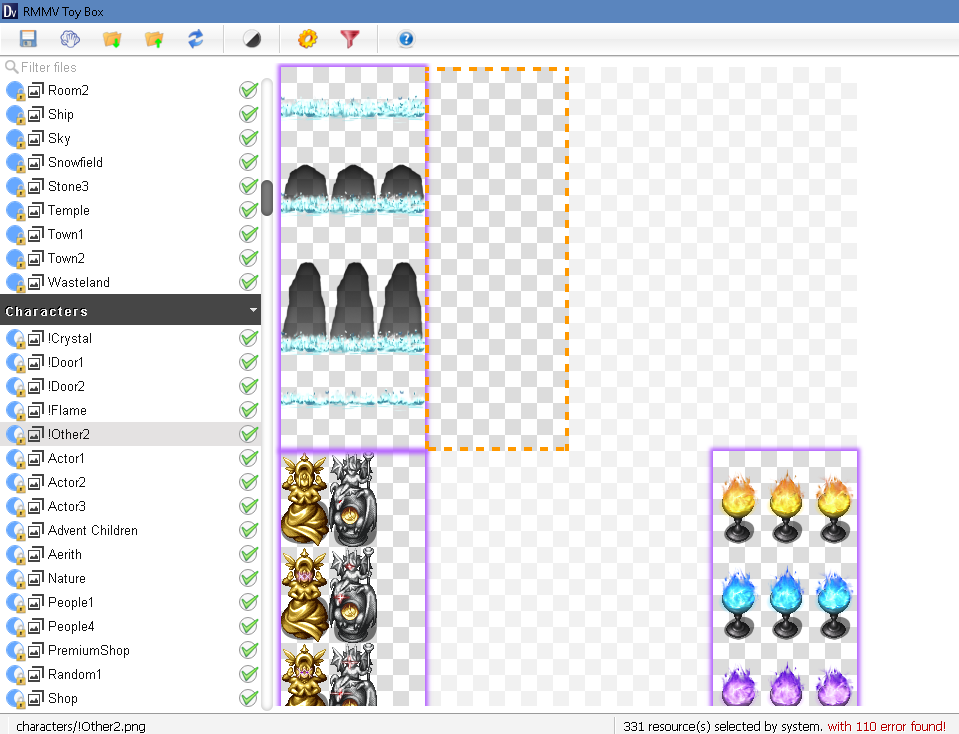Click the file list vertical scrollbar thumb
Screen dimensions: 959x734
[x=267, y=198]
